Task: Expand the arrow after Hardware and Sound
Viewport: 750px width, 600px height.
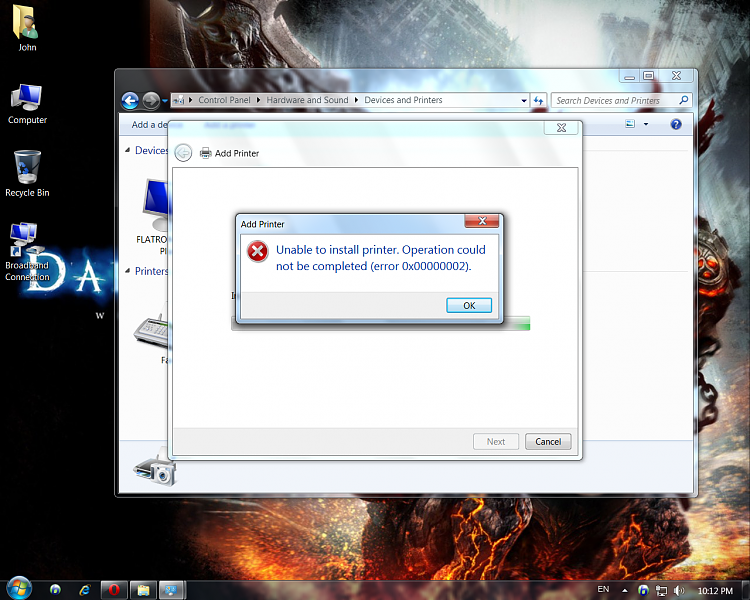Action: pos(356,100)
